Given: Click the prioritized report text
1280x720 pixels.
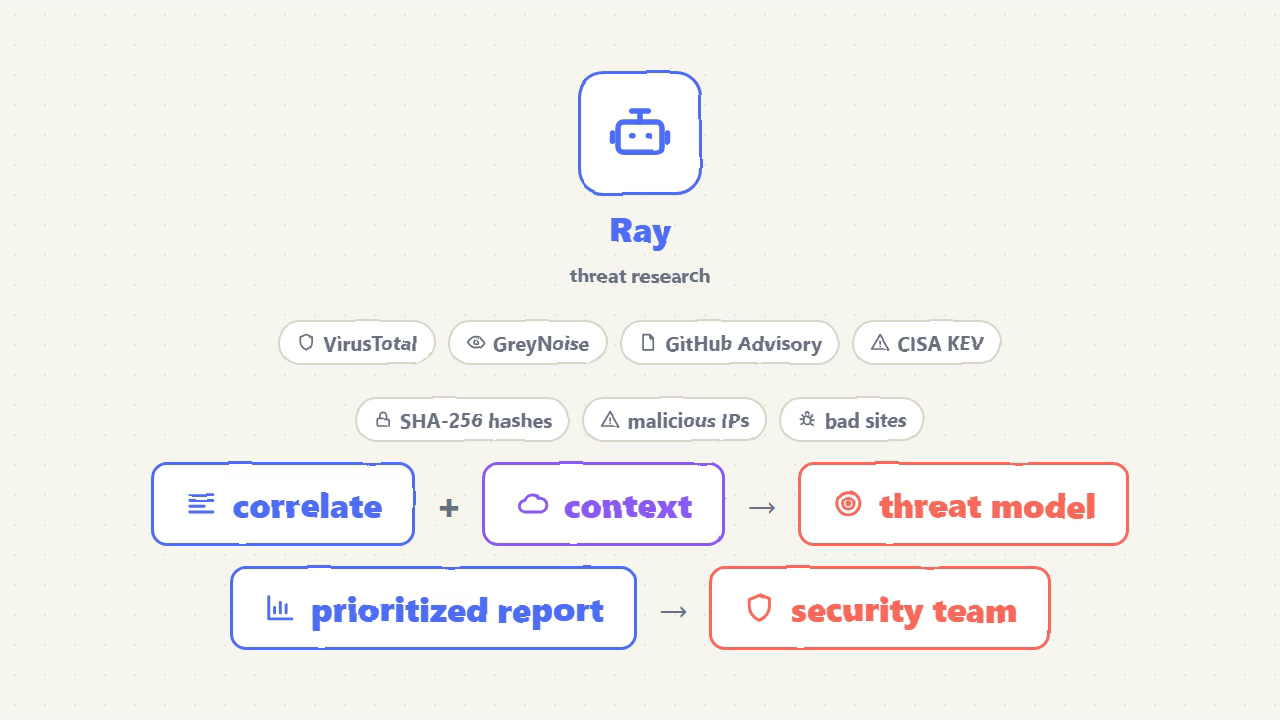Looking at the screenshot, I should pyautogui.click(x=457, y=610).
